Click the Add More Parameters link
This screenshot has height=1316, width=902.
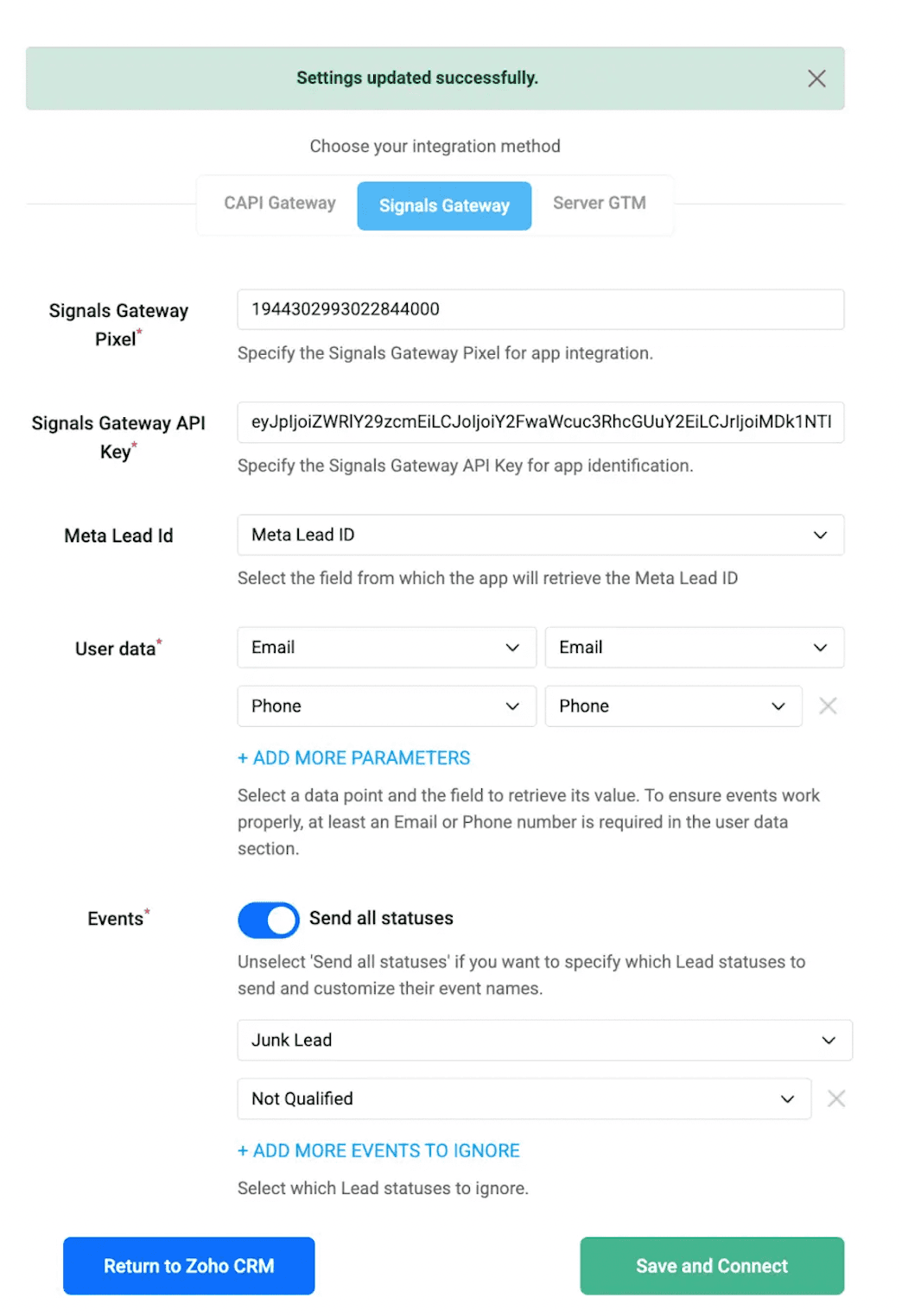(x=354, y=758)
